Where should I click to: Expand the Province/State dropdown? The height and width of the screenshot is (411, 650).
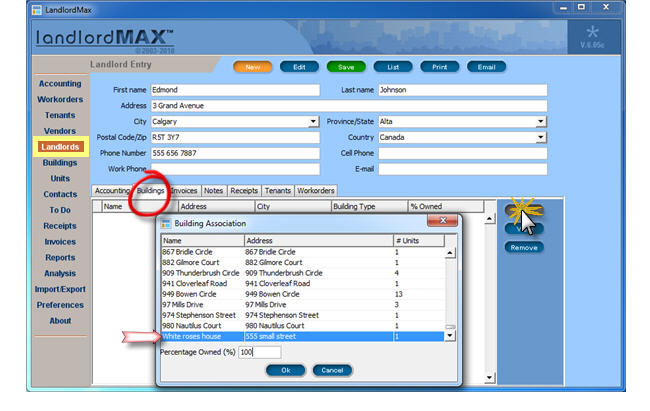point(541,122)
